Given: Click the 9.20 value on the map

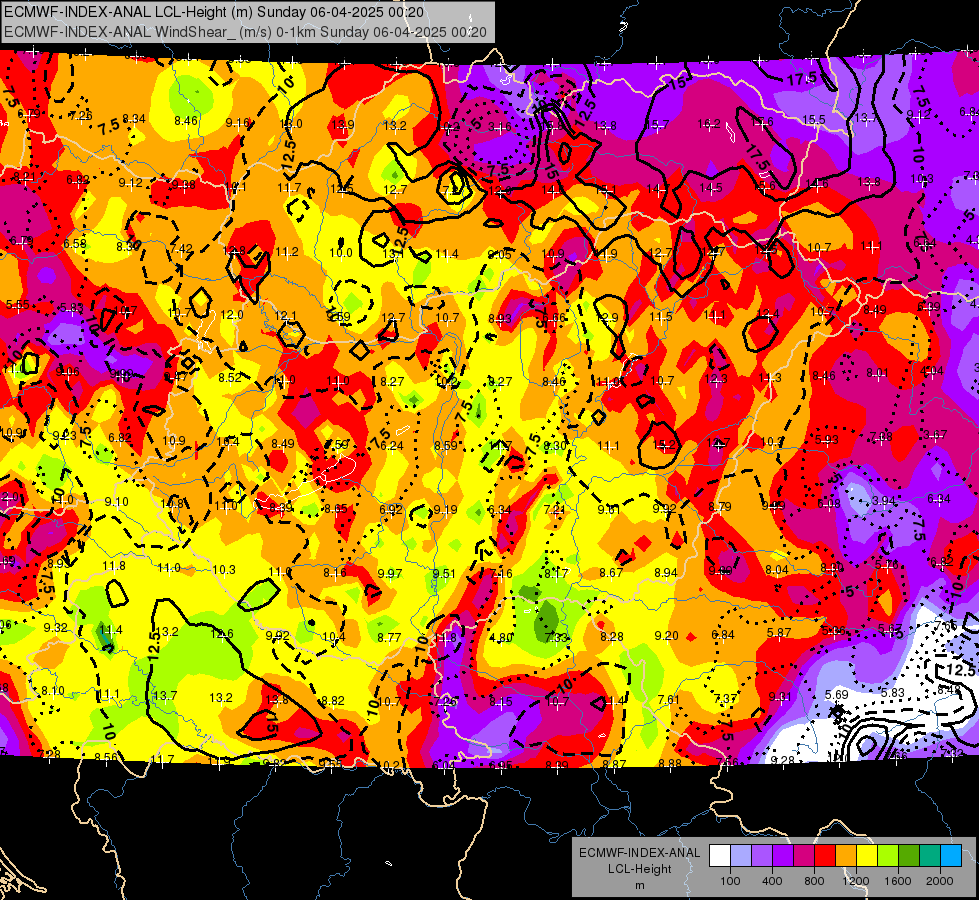Looking at the screenshot, I should point(666,636).
